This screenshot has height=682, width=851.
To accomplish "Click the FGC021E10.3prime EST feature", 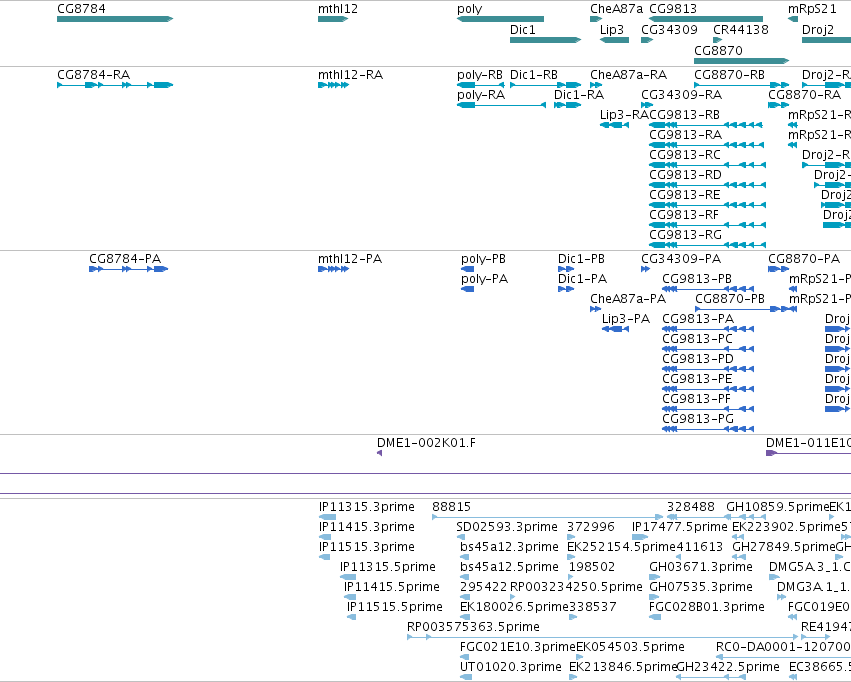I will point(464,657).
